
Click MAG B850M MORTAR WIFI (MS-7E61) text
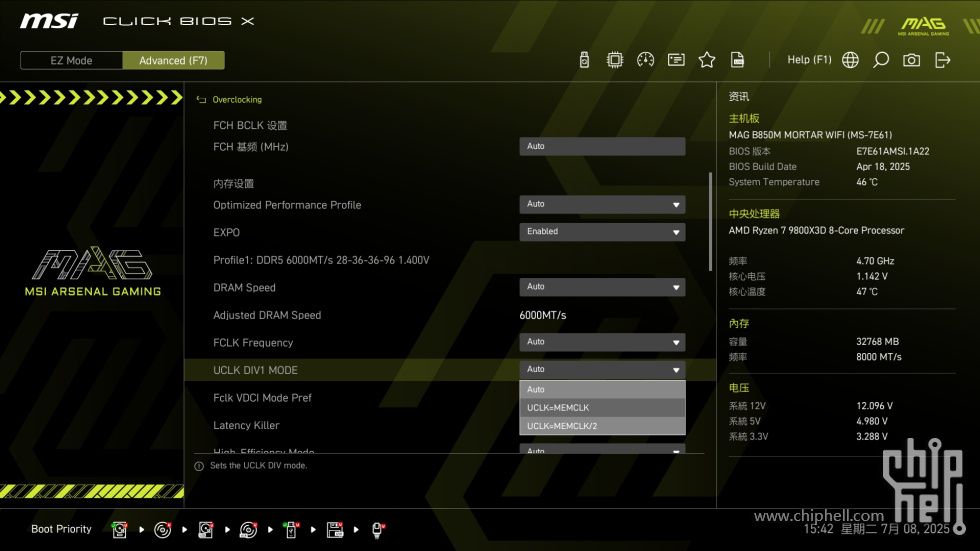click(x=810, y=134)
